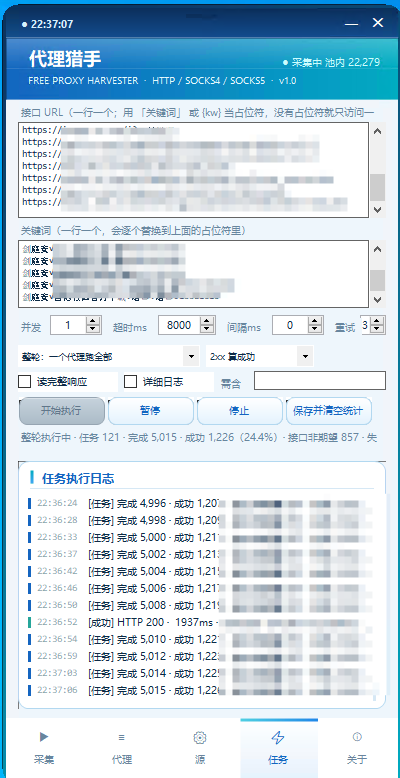Viewport: 400px width, 778px height.
Task: Increase 间隔ms value with up arrow
Action: pos(315,322)
